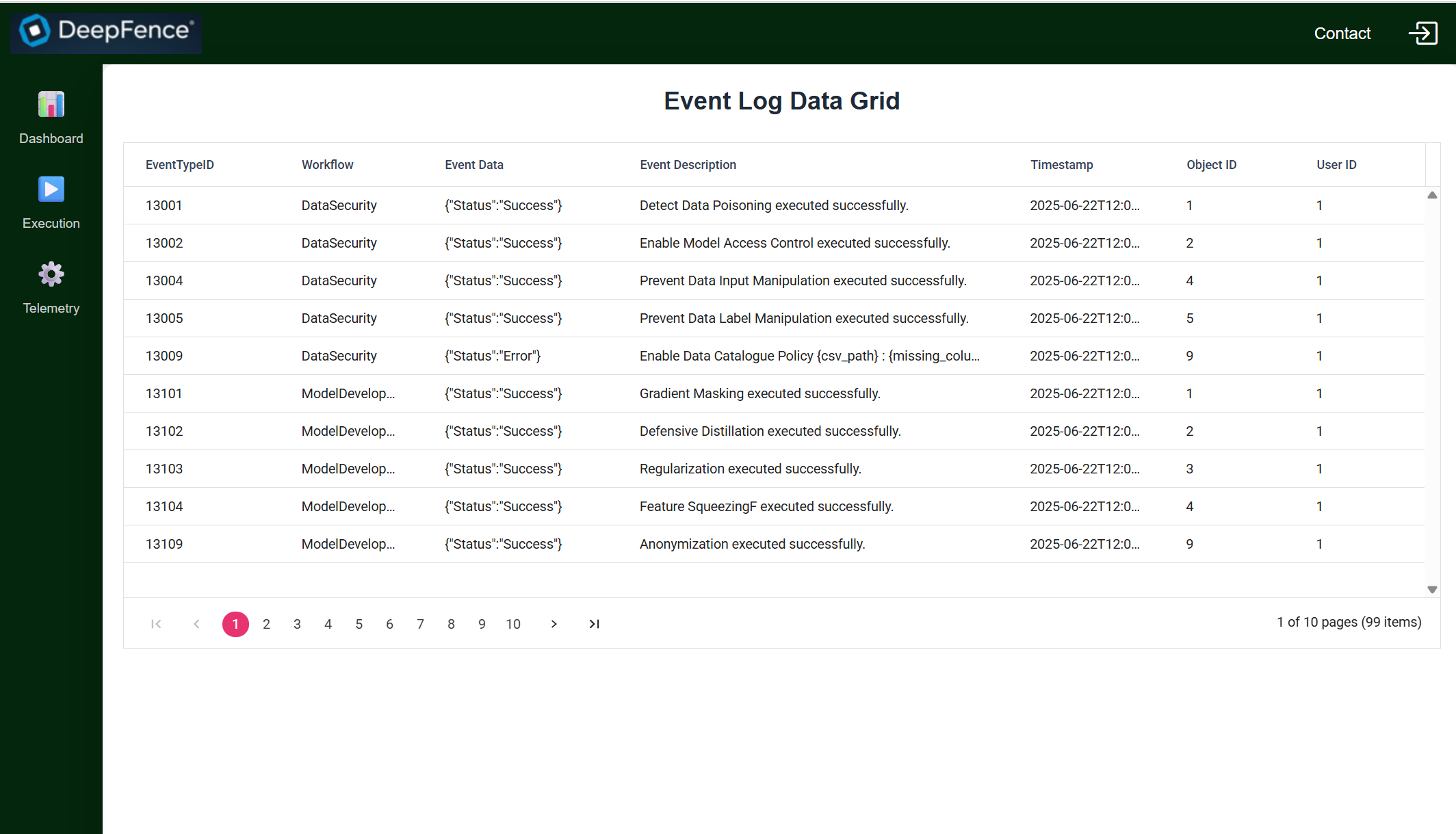
Task: Open the Contact link
Action: coord(1342,33)
